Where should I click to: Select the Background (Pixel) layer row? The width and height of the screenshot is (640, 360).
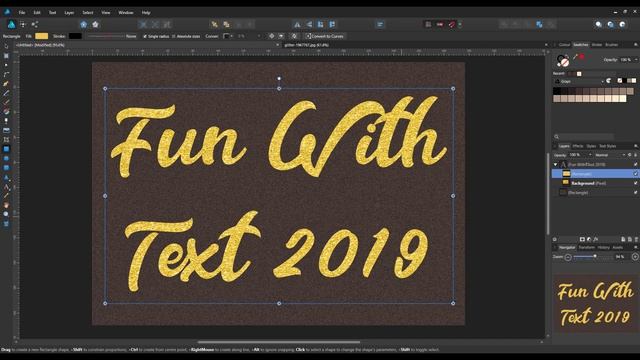(595, 183)
